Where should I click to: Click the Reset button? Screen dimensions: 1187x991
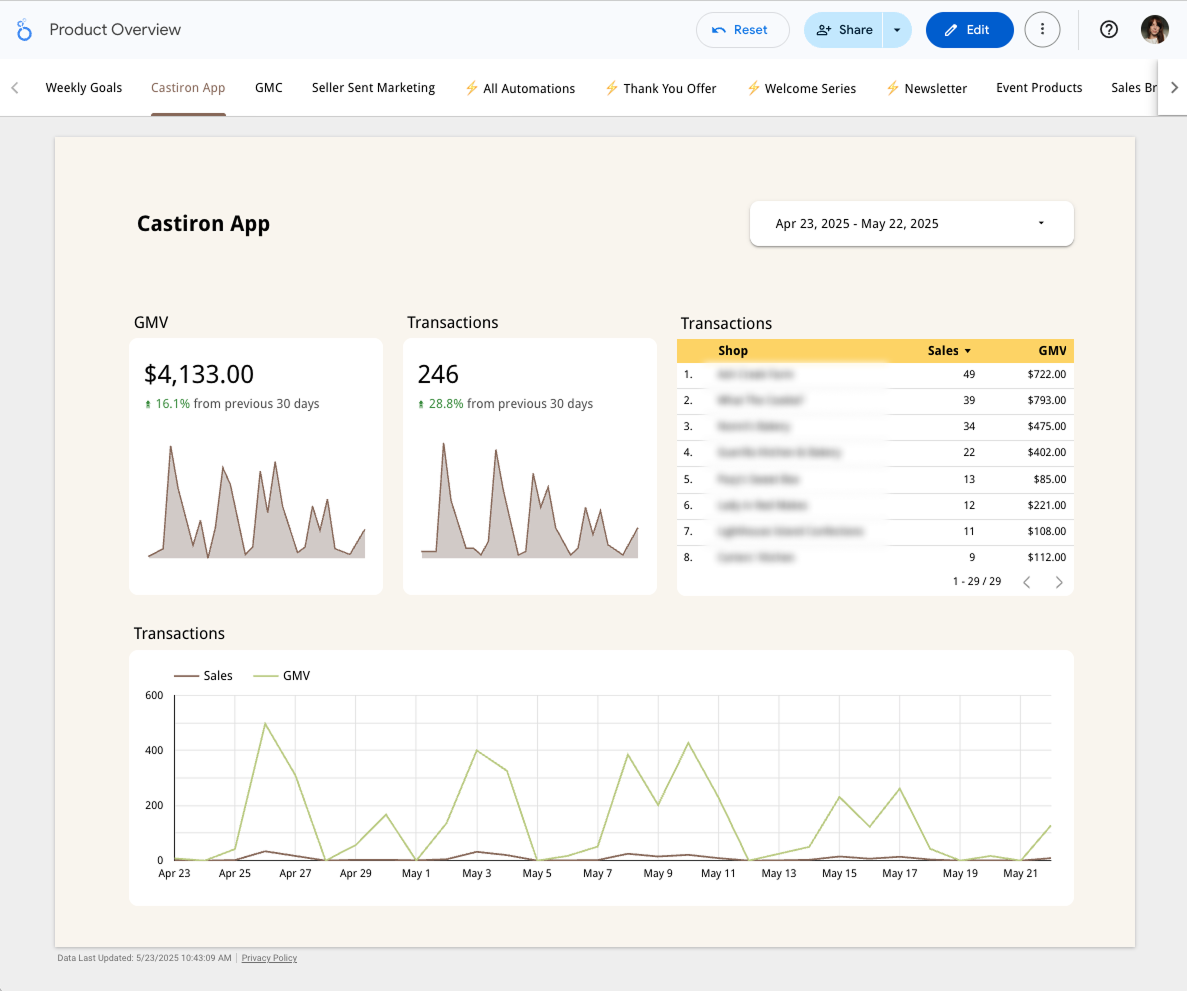point(742,30)
